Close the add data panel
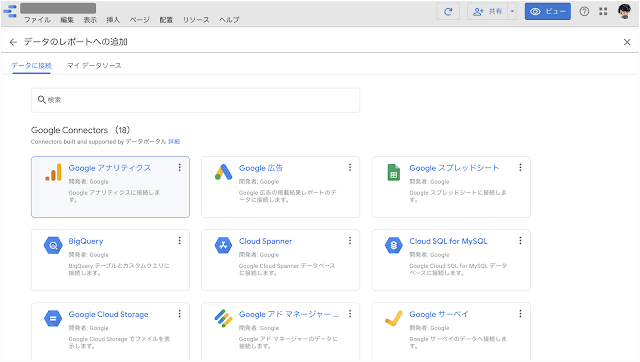The height and width of the screenshot is (362, 640). [627, 42]
